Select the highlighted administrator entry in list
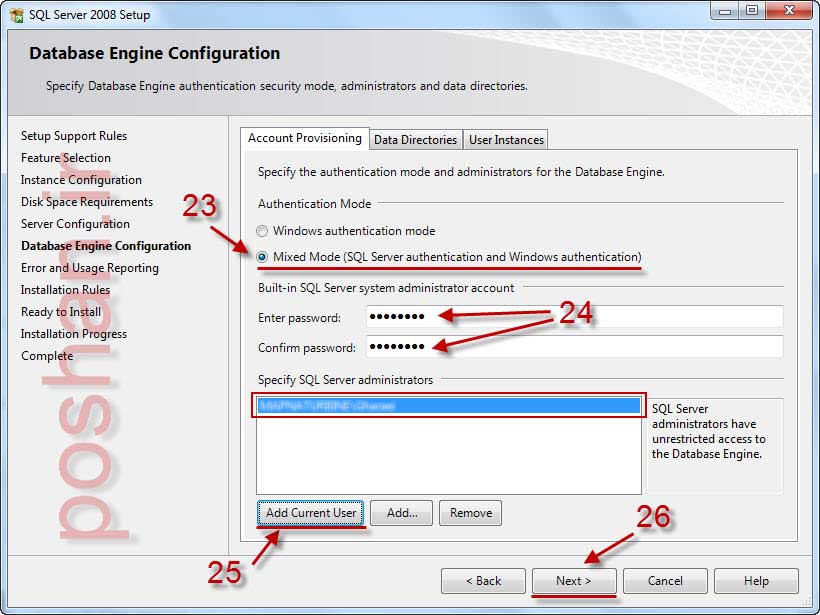The height and width of the screenshot is (615, 820). point(448,406)
